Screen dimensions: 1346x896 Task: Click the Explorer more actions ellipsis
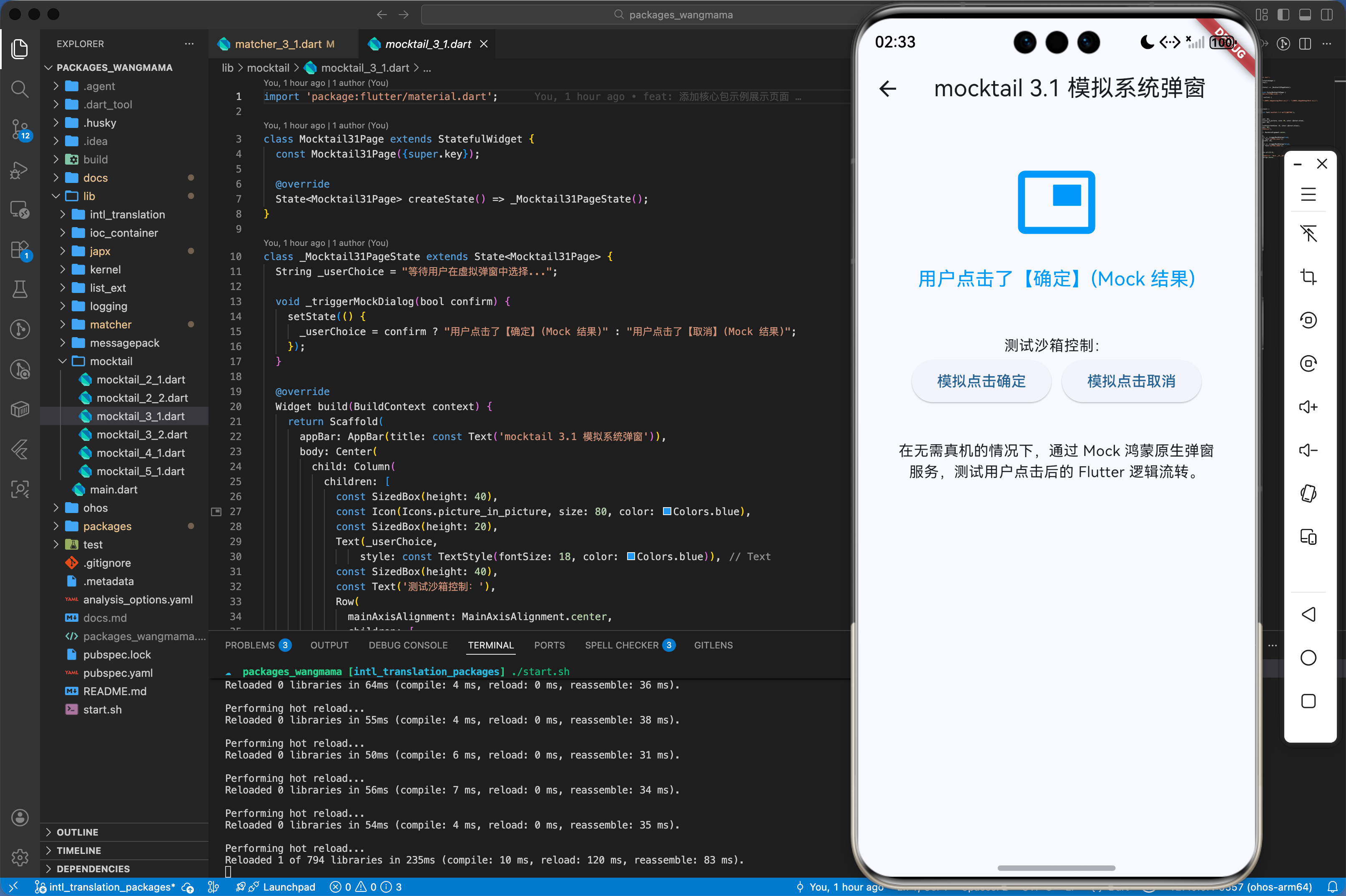click(x=189, y=44)
